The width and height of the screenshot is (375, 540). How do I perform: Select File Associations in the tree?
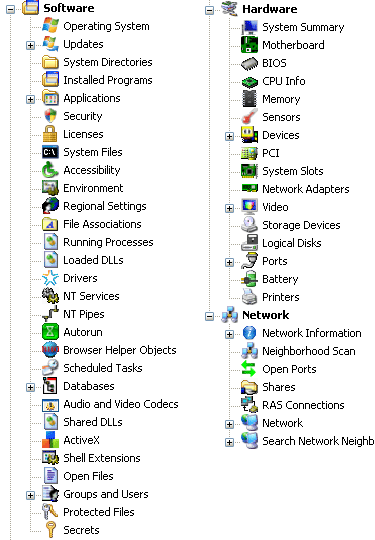pos(102,224)
